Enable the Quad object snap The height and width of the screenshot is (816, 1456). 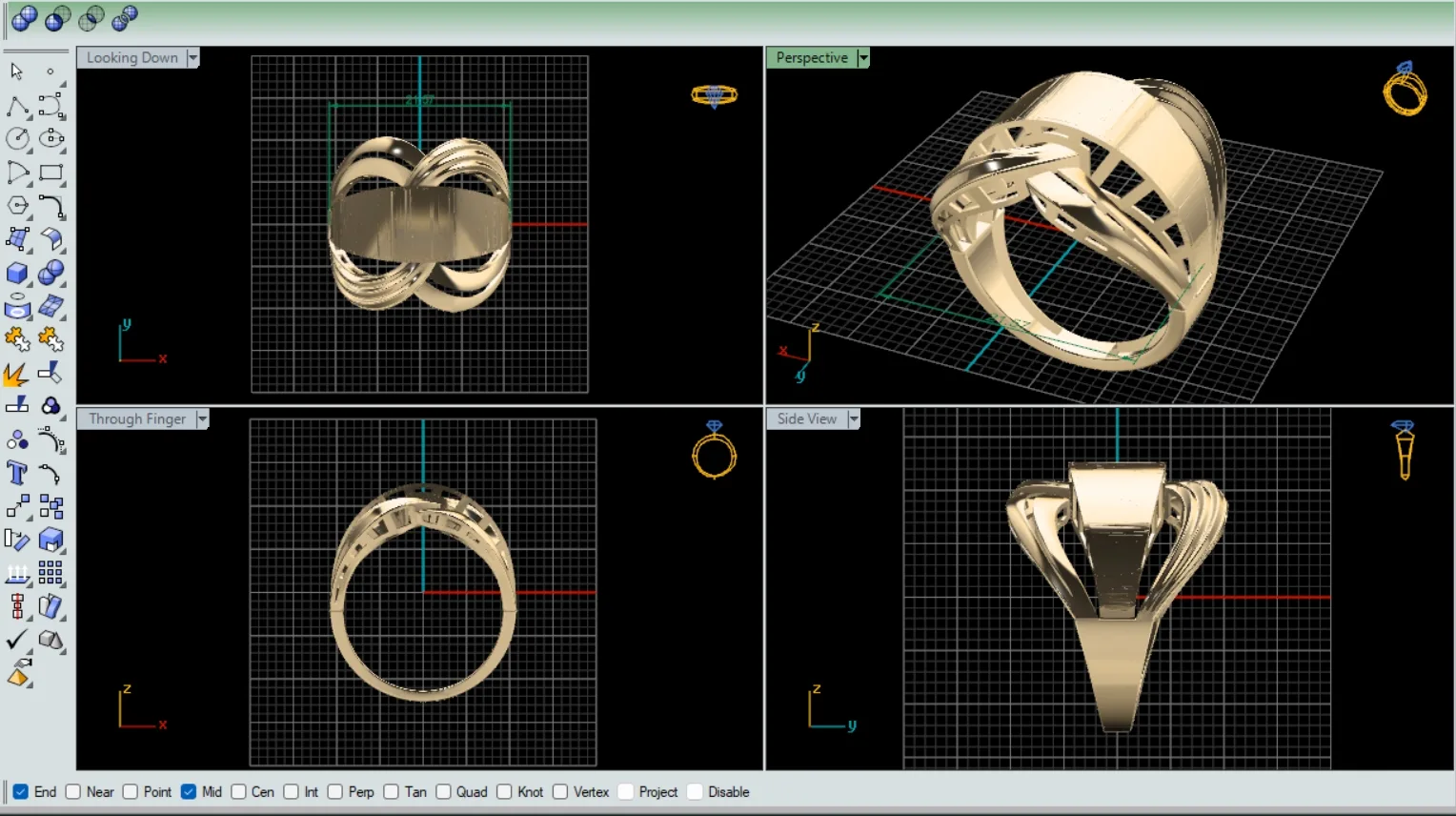[x=443, y=792]
